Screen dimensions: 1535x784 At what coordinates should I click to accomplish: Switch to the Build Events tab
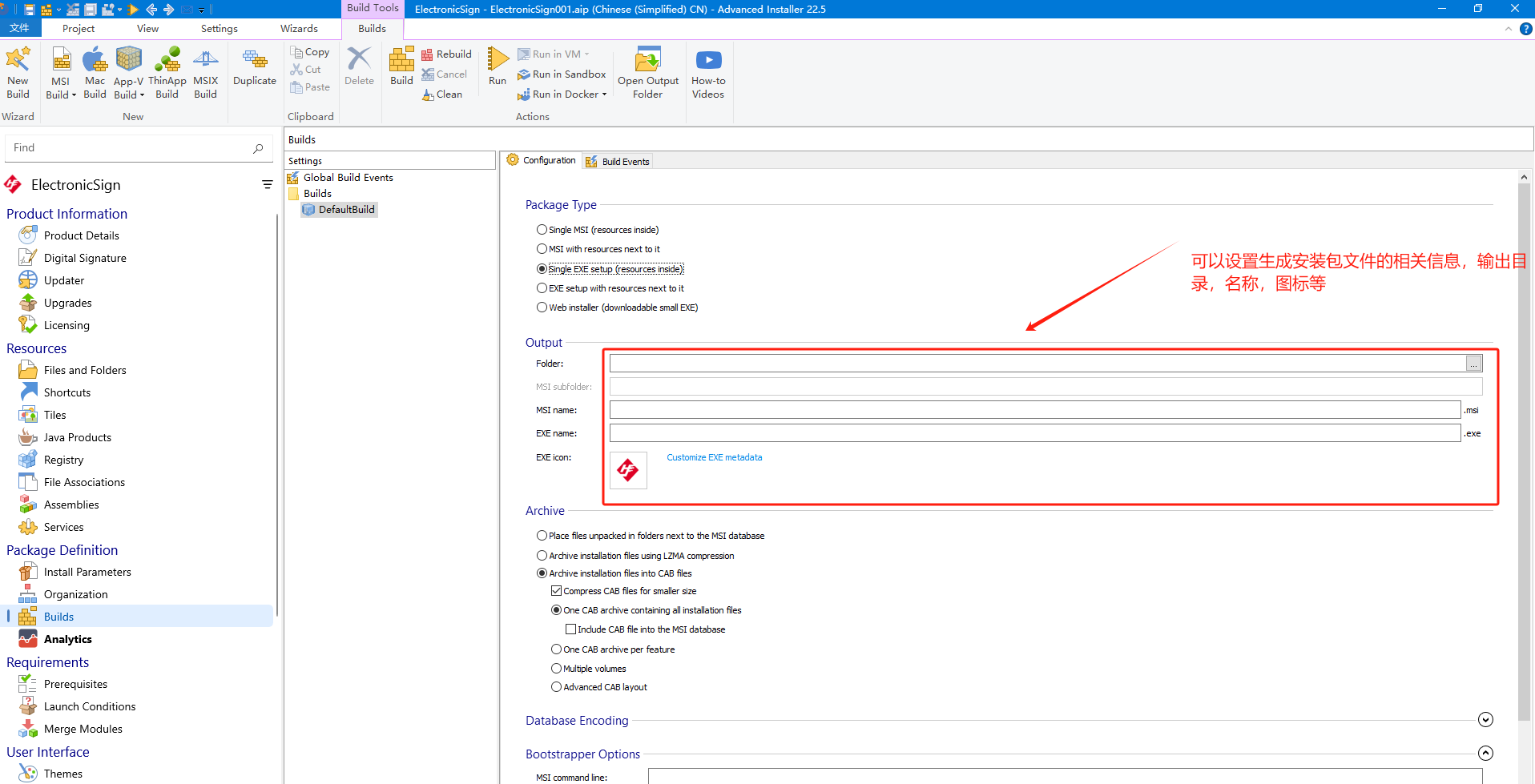click(618, 162)
